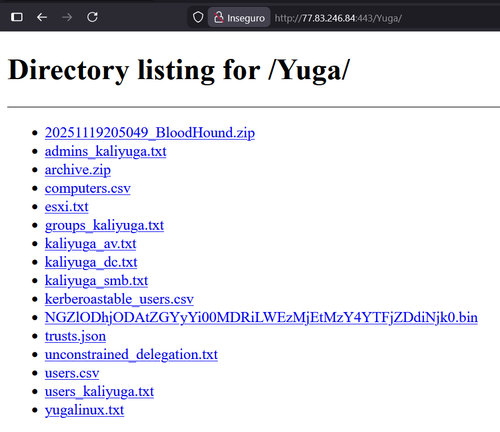Open esxi.txt file link
Image resolution: width=500 pixels, height=432 pixels.
tap(67, 207)
